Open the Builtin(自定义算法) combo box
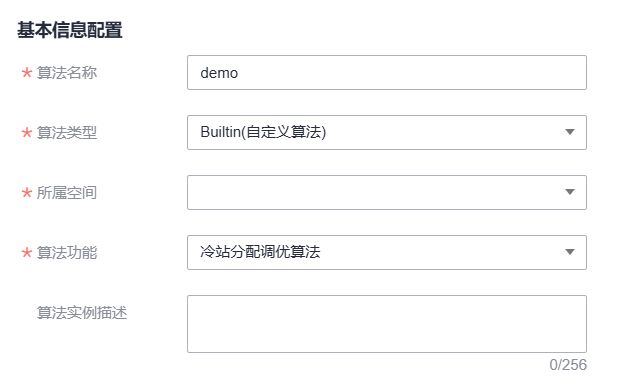 point(387,132)
